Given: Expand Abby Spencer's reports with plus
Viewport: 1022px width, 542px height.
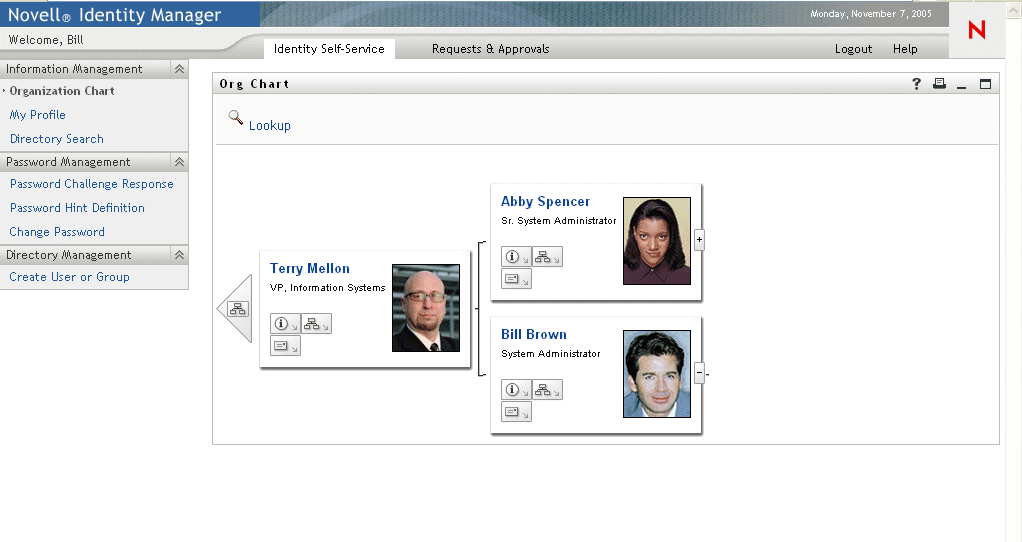Looking at the screenshot, I should (x=699, y=240).
